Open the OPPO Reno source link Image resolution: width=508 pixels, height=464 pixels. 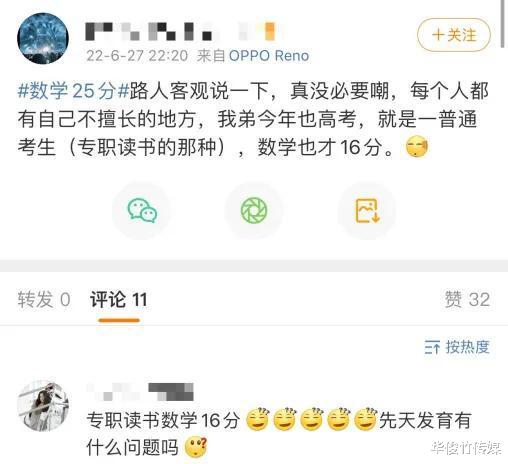point(269,56)
